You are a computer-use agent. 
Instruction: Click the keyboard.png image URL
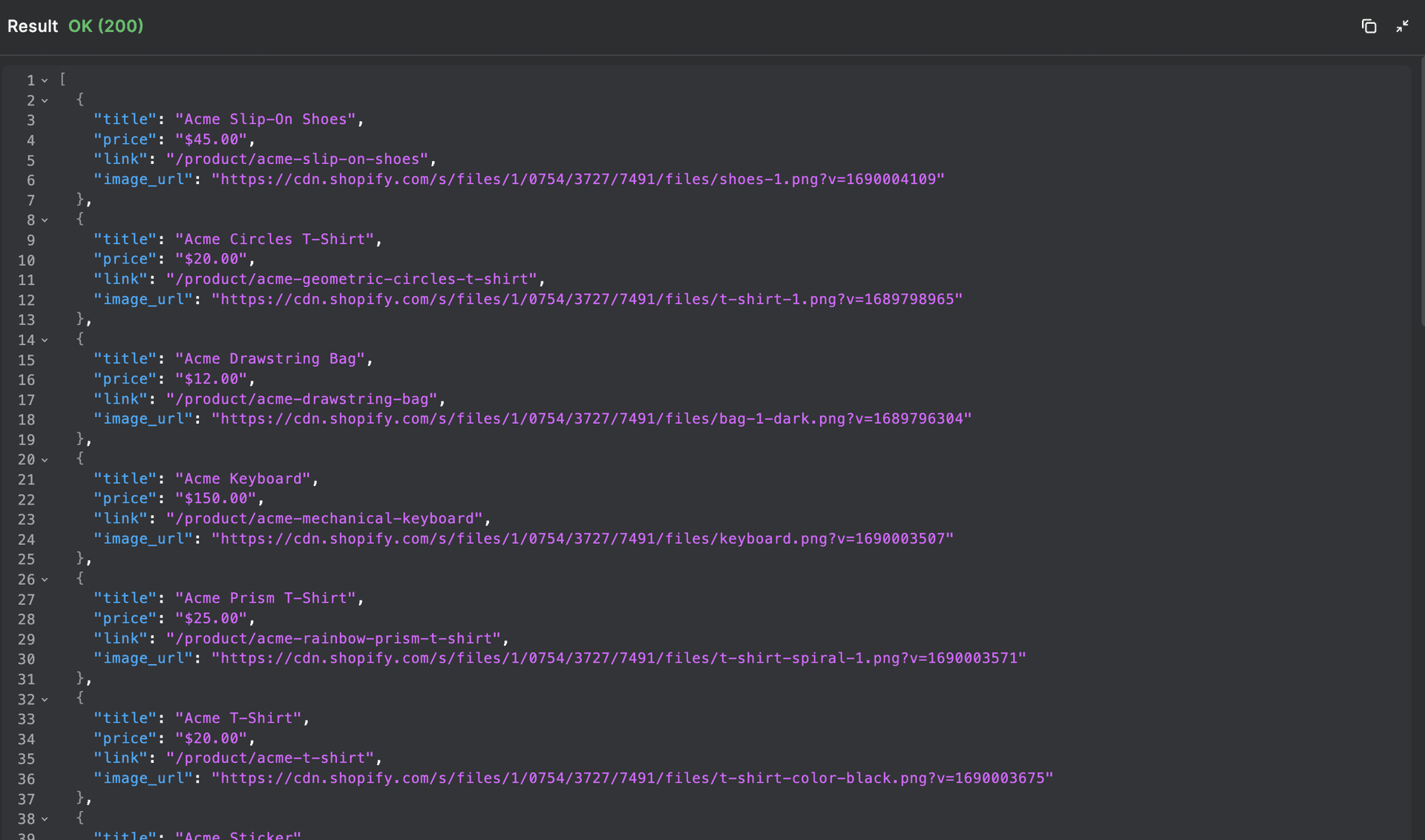tap(583, 539)
